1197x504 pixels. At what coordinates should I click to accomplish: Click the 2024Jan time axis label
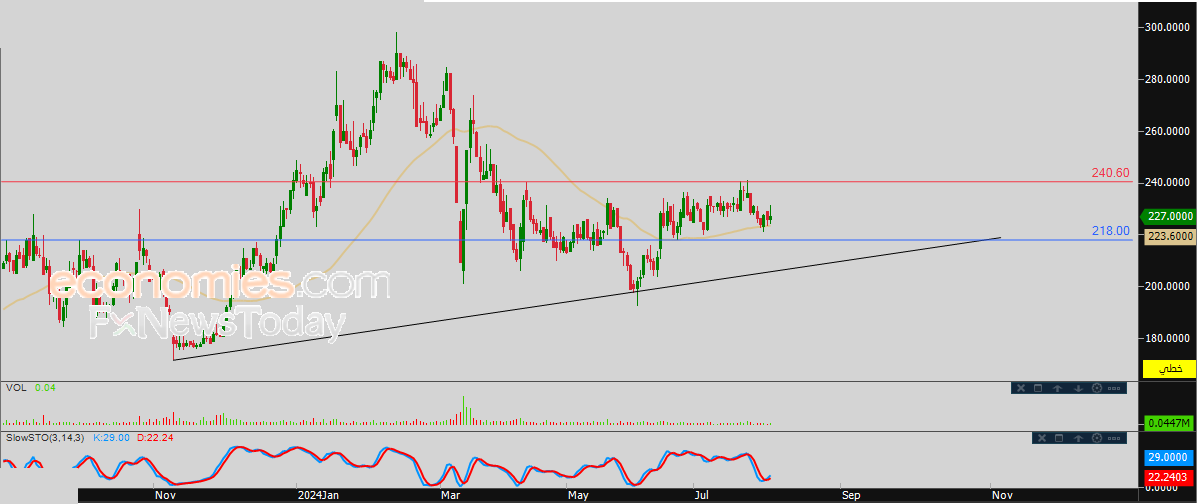[x=320, y=496]
